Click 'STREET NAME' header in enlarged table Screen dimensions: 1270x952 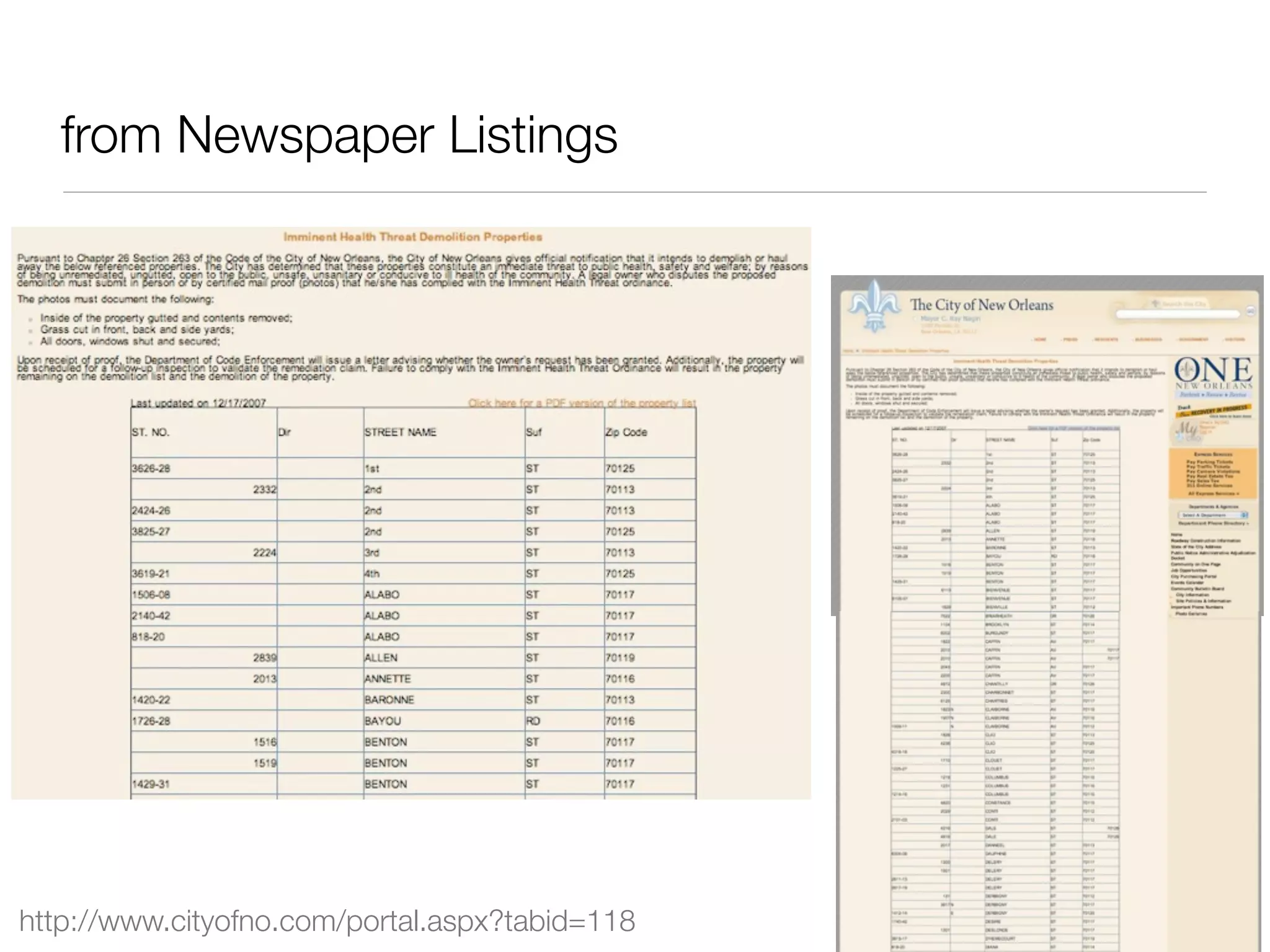pos(401,432)
